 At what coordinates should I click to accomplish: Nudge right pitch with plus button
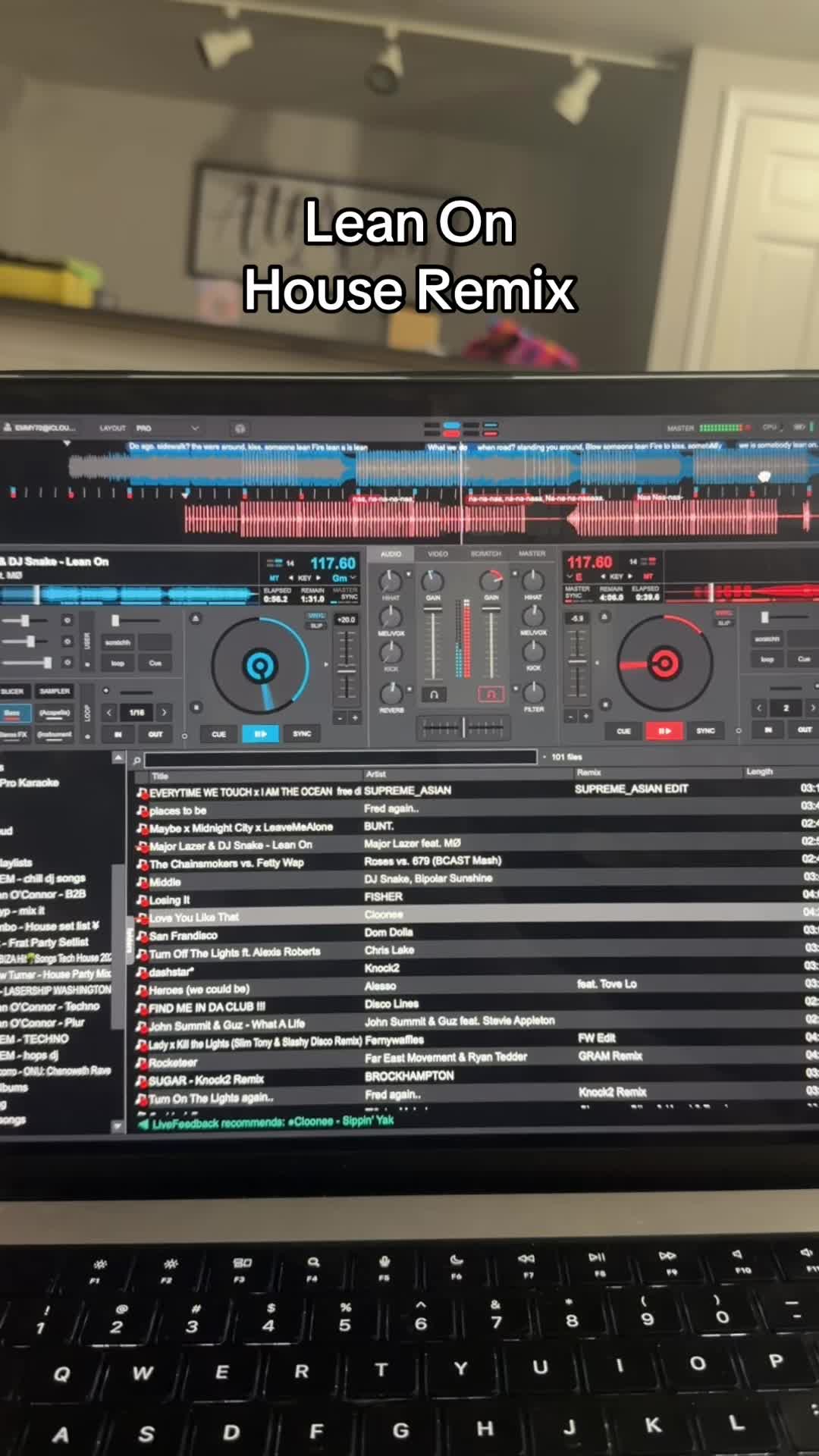pos(585,716)
